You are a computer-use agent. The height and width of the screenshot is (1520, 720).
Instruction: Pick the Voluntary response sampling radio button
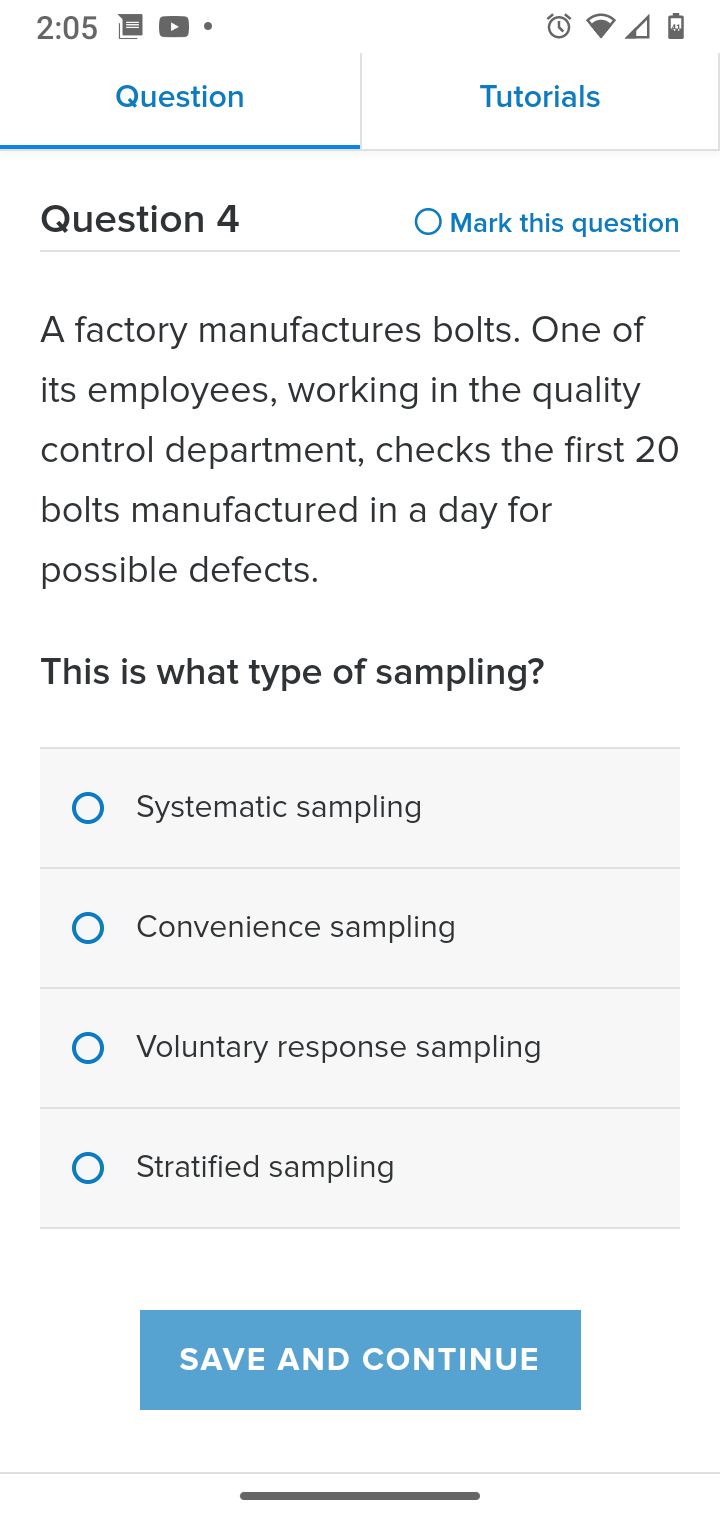pyautogui.click(x=88, y=1048)
